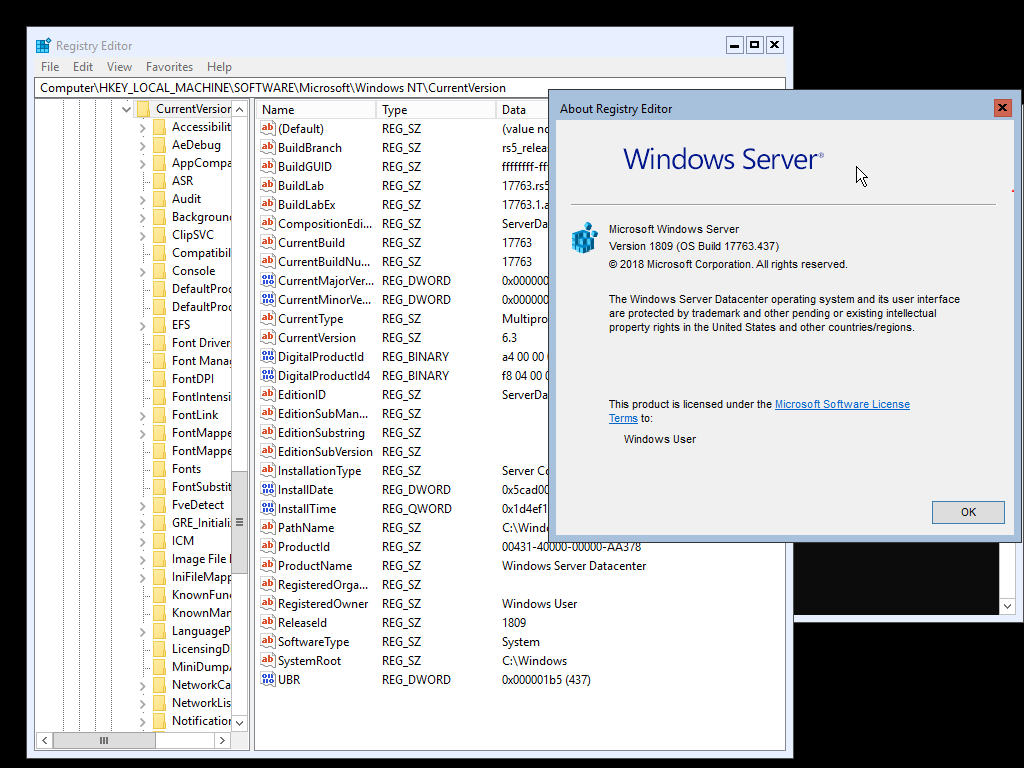1024x768 pixels.
Task: Select the ProductId value name
Action: [x=304, y=547]
